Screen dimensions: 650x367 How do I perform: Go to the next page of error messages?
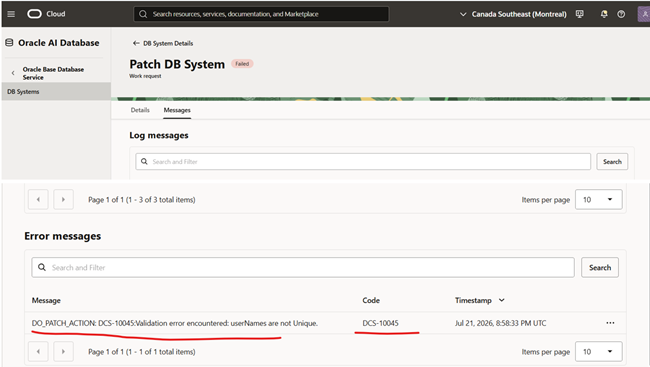tap(63, 352)
